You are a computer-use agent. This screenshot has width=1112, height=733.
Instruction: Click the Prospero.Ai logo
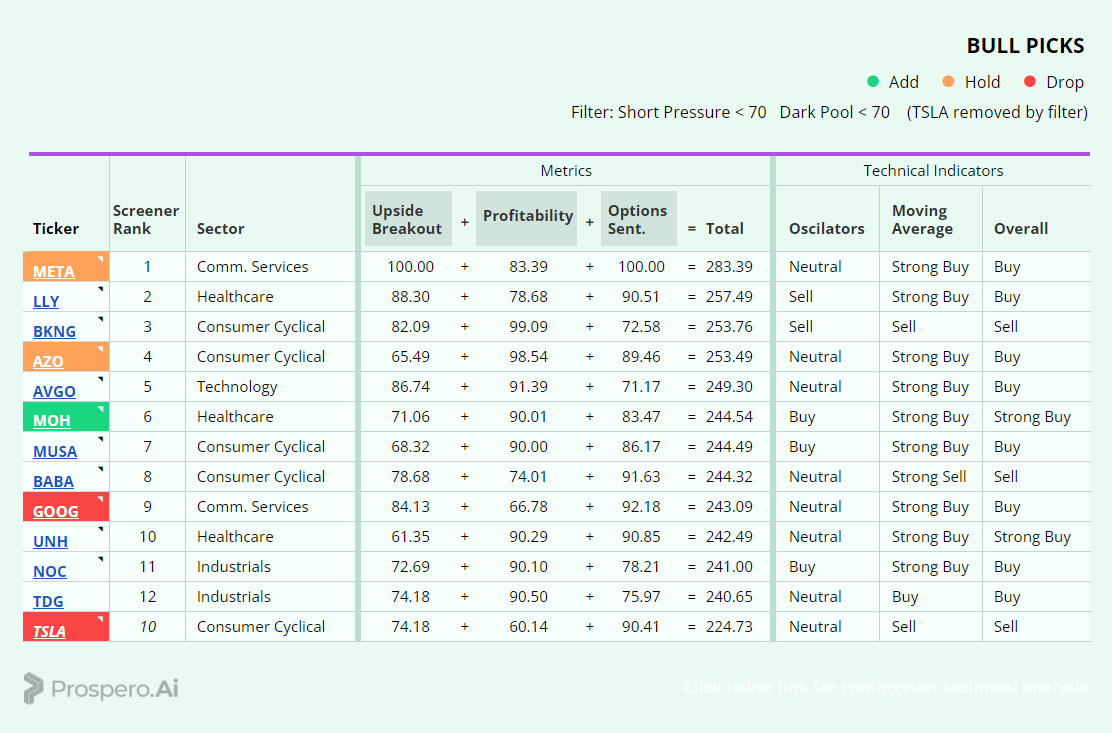101,688
